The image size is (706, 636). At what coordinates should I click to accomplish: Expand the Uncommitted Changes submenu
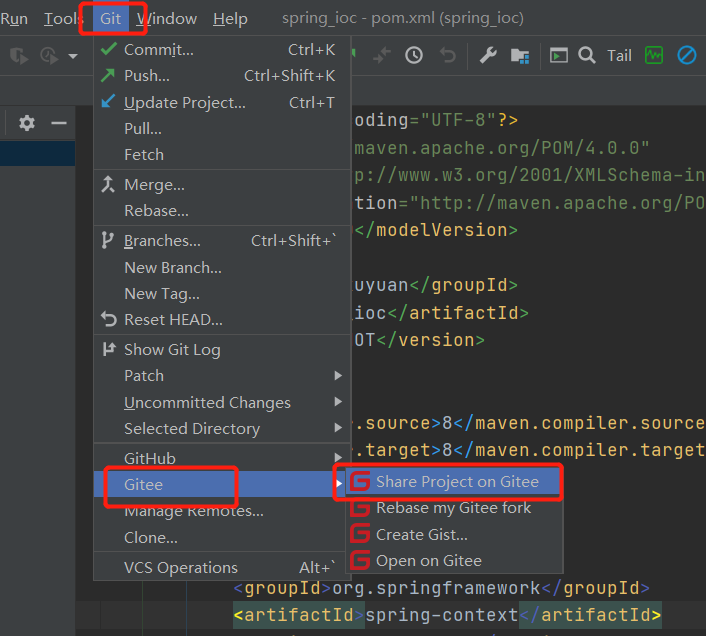222,402
